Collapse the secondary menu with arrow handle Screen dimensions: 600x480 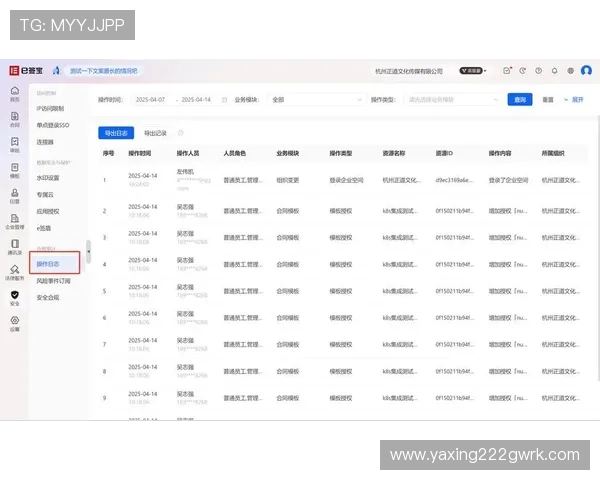[x=88, y=251]
